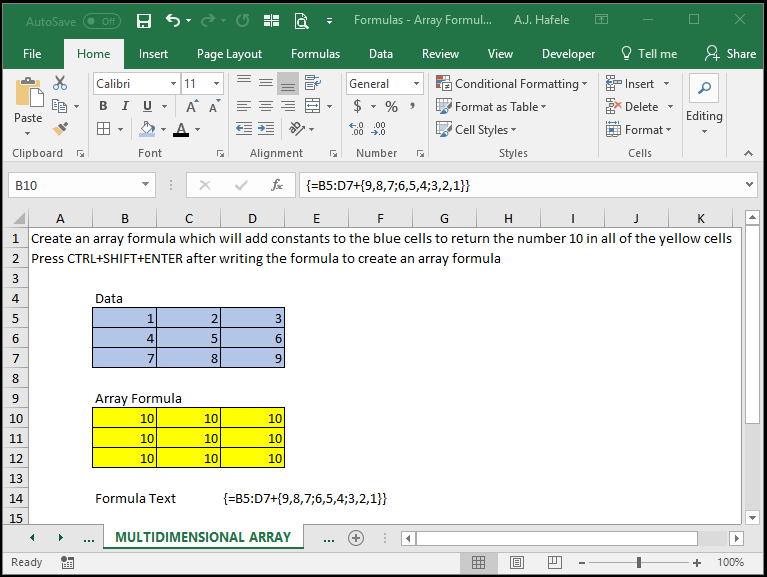Apply Accounting number format dollar sign
Viewport: 767px width, 577px height.
358,106
